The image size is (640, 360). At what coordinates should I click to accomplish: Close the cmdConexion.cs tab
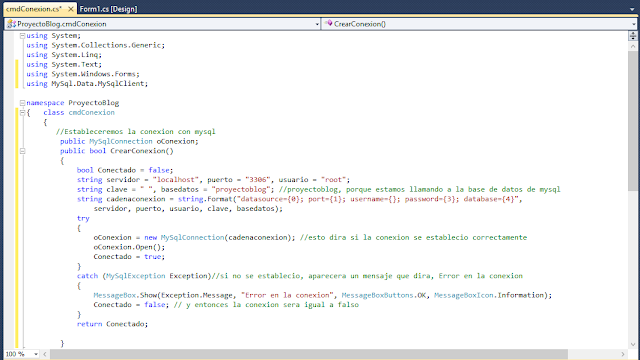(71, 9)
